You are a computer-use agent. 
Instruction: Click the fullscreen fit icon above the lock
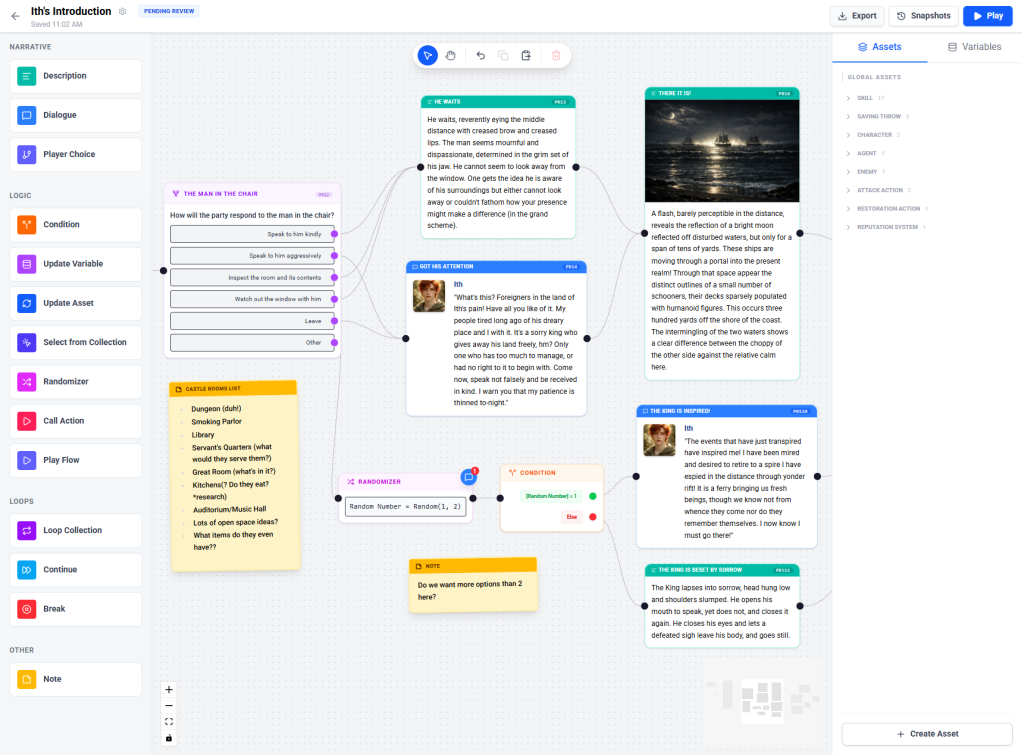168,721
